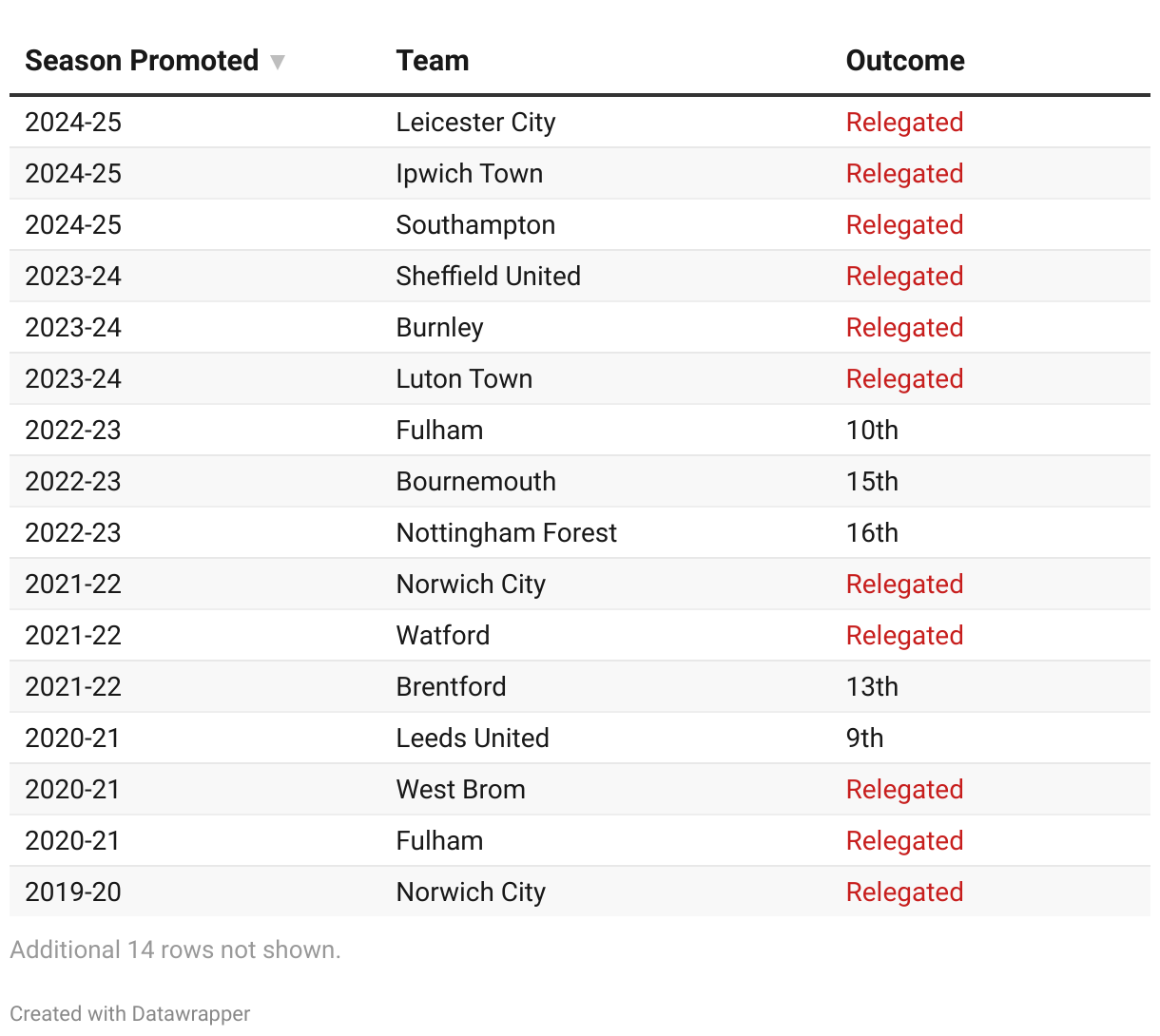Select the Leeds United team cell
1160x1036 pixels.
pos(473,739)
